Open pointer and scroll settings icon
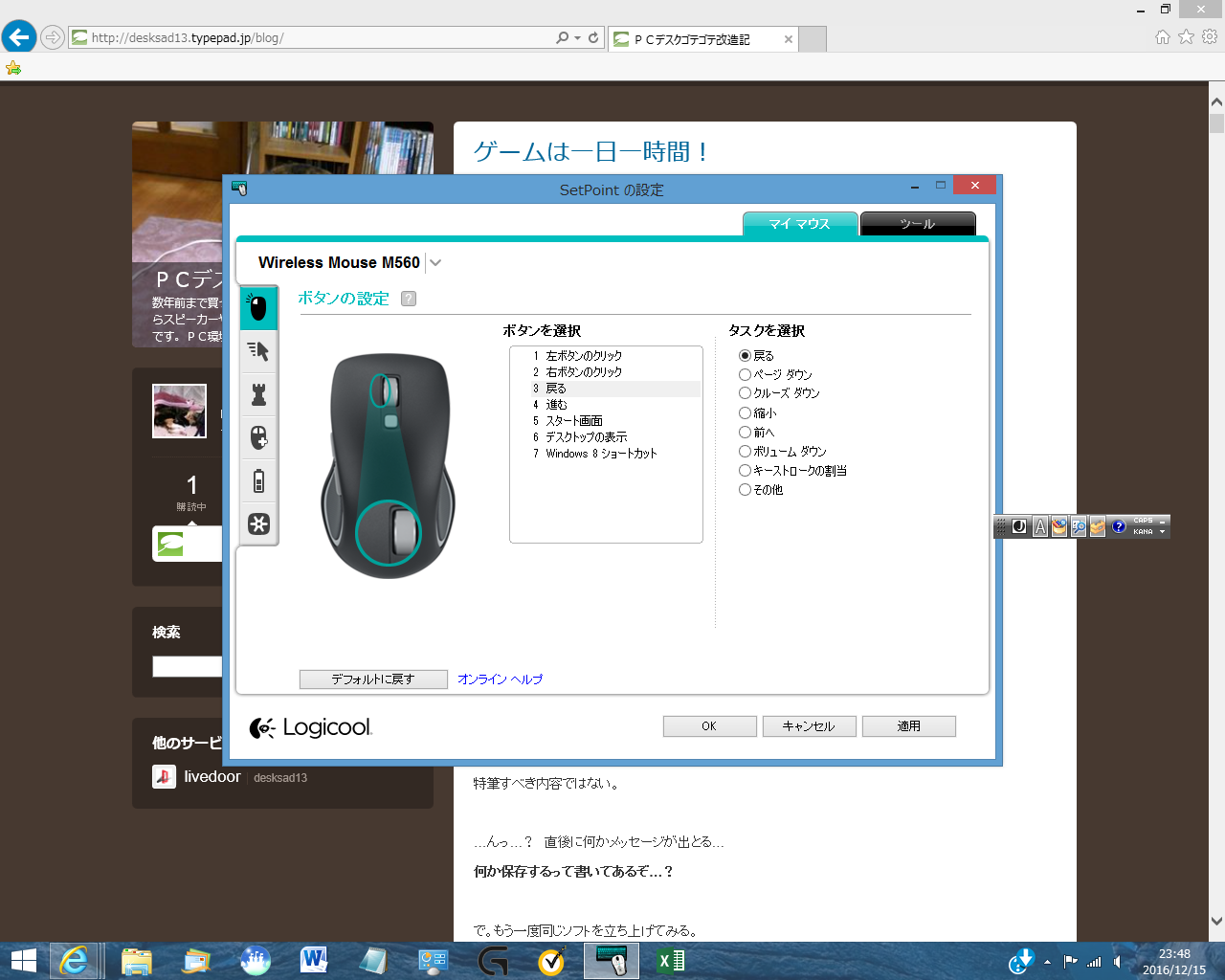Image resolution: width=1225 pixels, height=980 pixels. pyautogui.click(x=257, y=351)
